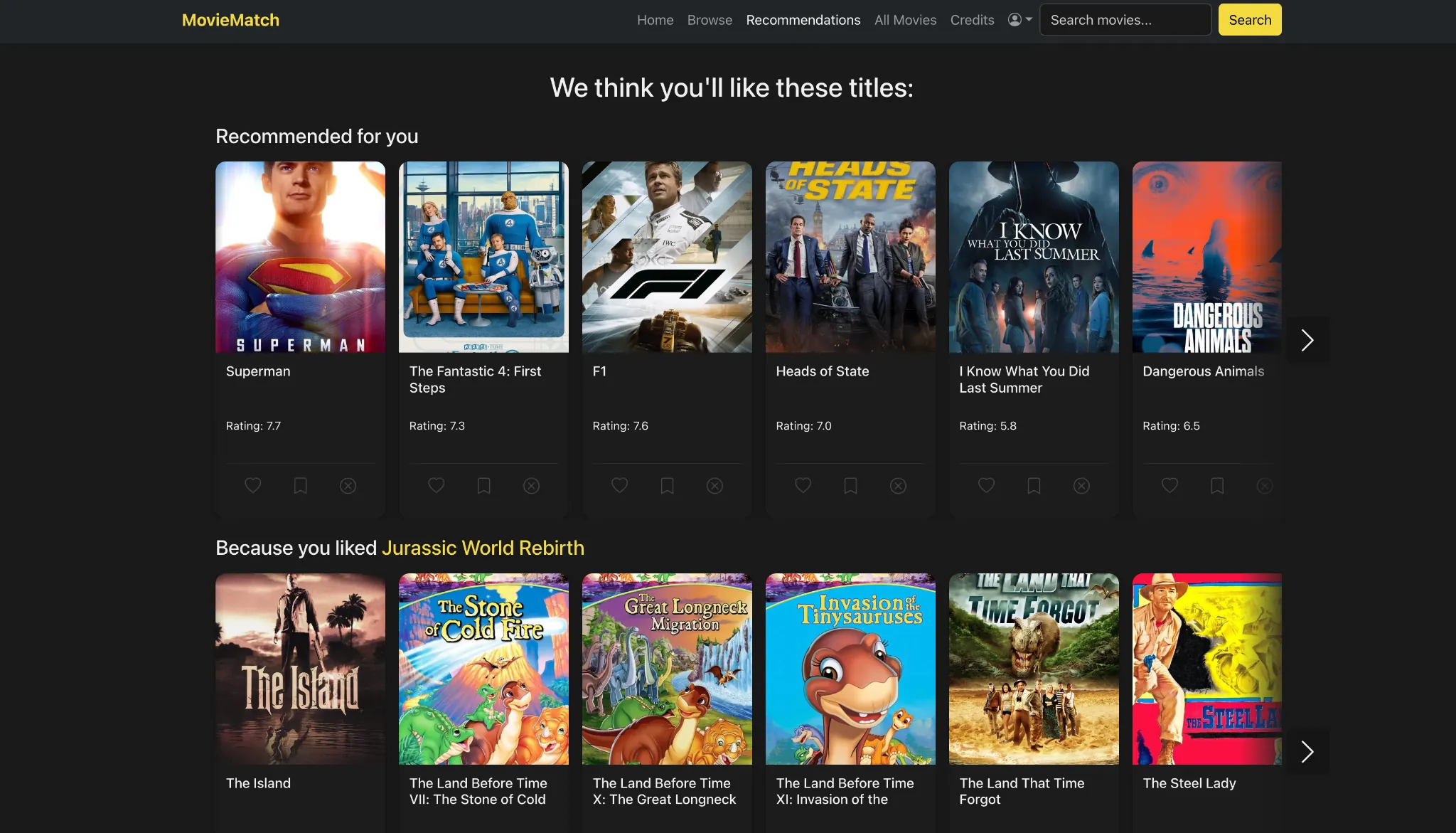The width and height of the screenshot is (1456, 833).
Task: Add F1 to favorites
Action: 619,486
